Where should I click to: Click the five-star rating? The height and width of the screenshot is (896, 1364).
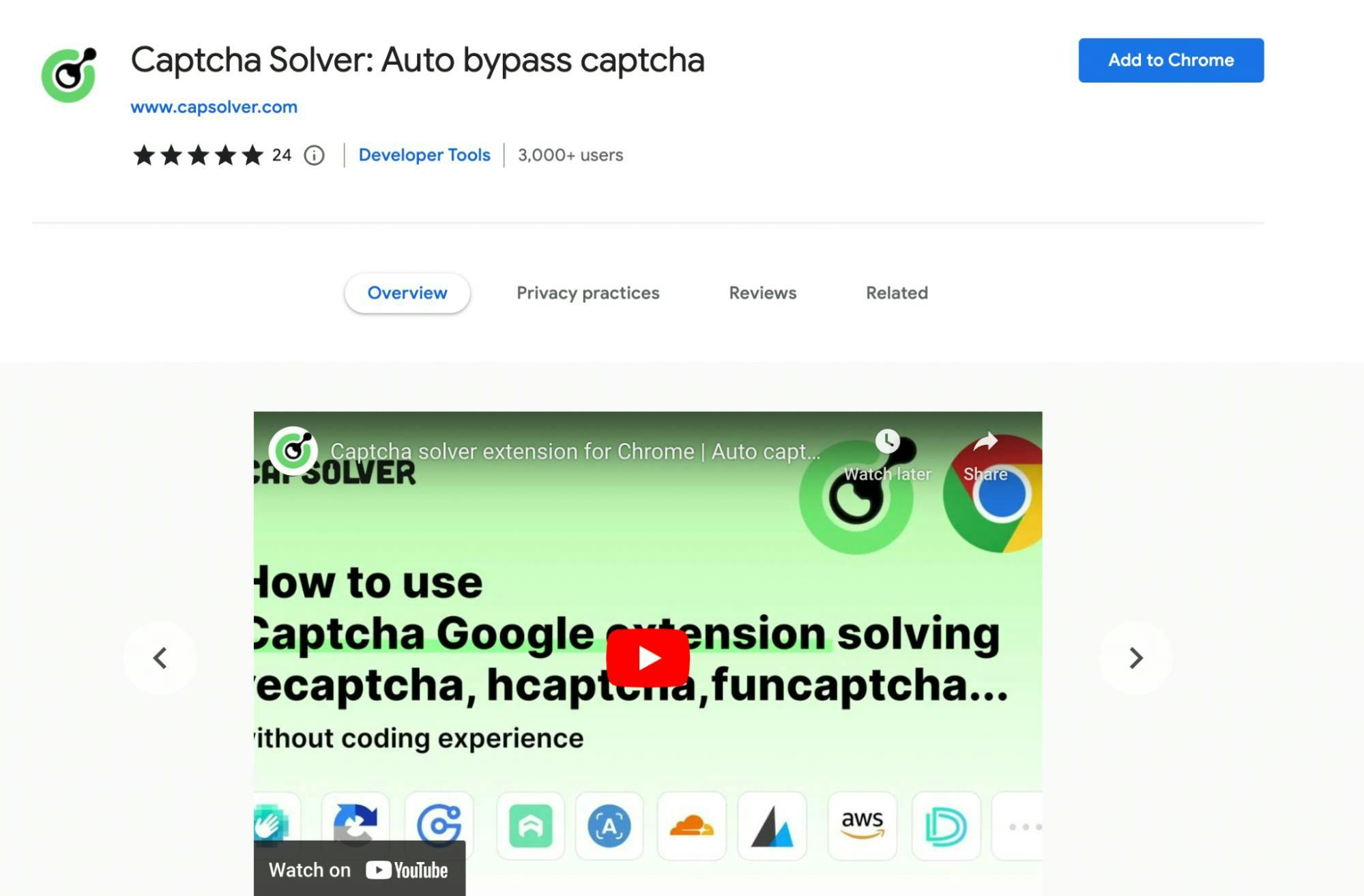(x=198, y=155)
